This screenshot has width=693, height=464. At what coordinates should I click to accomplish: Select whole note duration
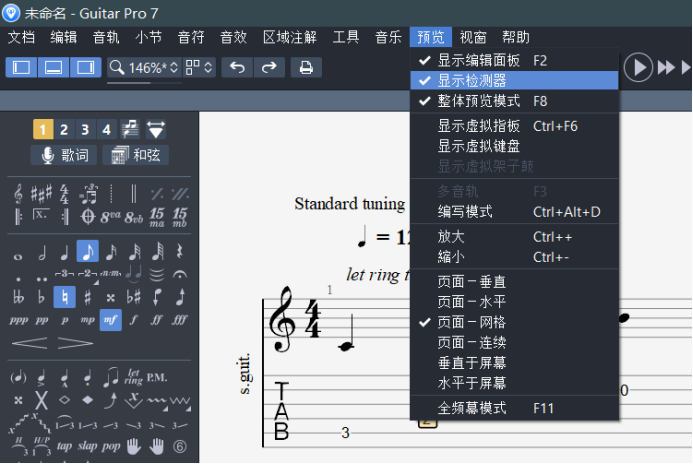click(x=18, y=256)
